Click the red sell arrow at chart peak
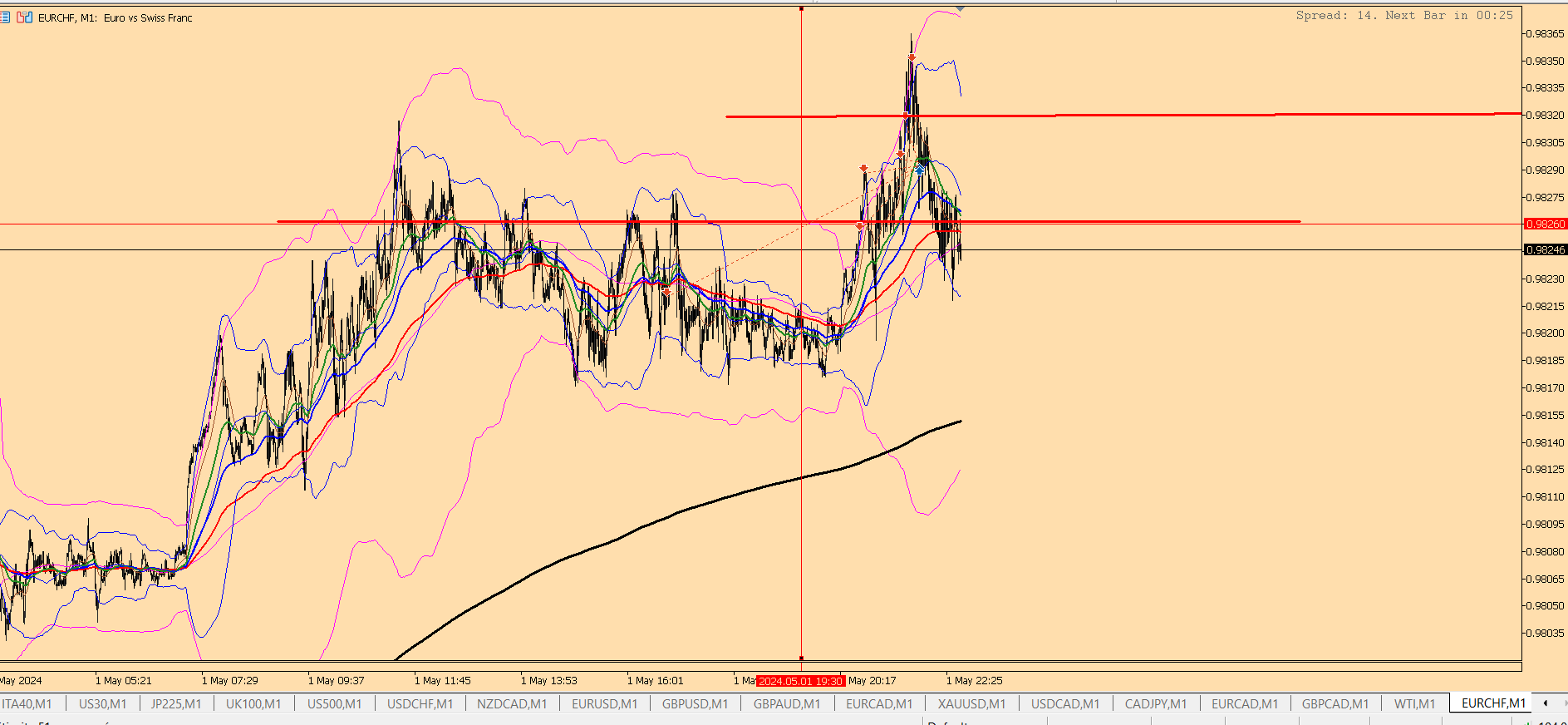This screenshot has width=1568, height=725. pos(912,57)
